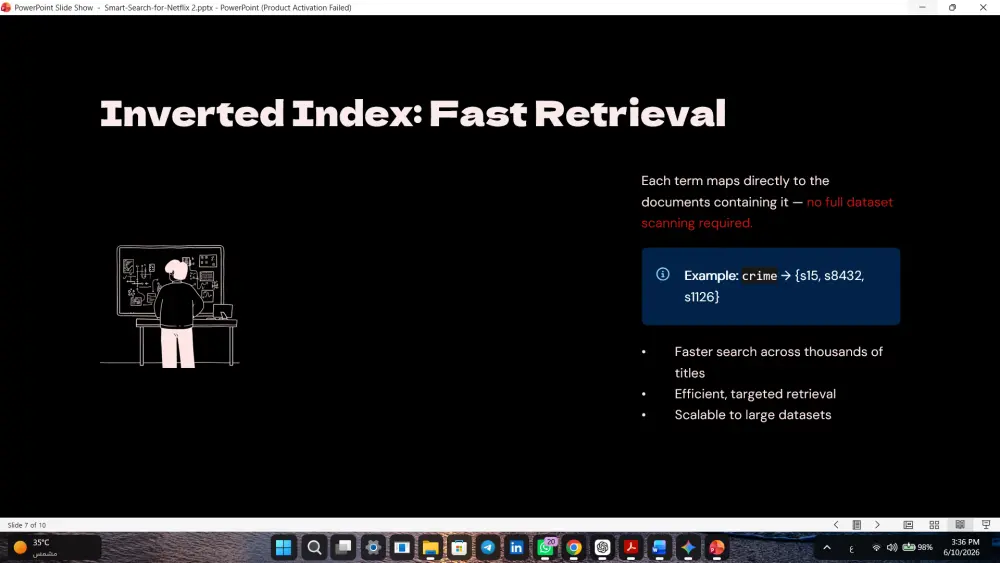Image resolution: width=1000 pixels, height=563 pixels.
Task: Open the blue window app next to Settings on the taskbar
Action: [402, 547]
